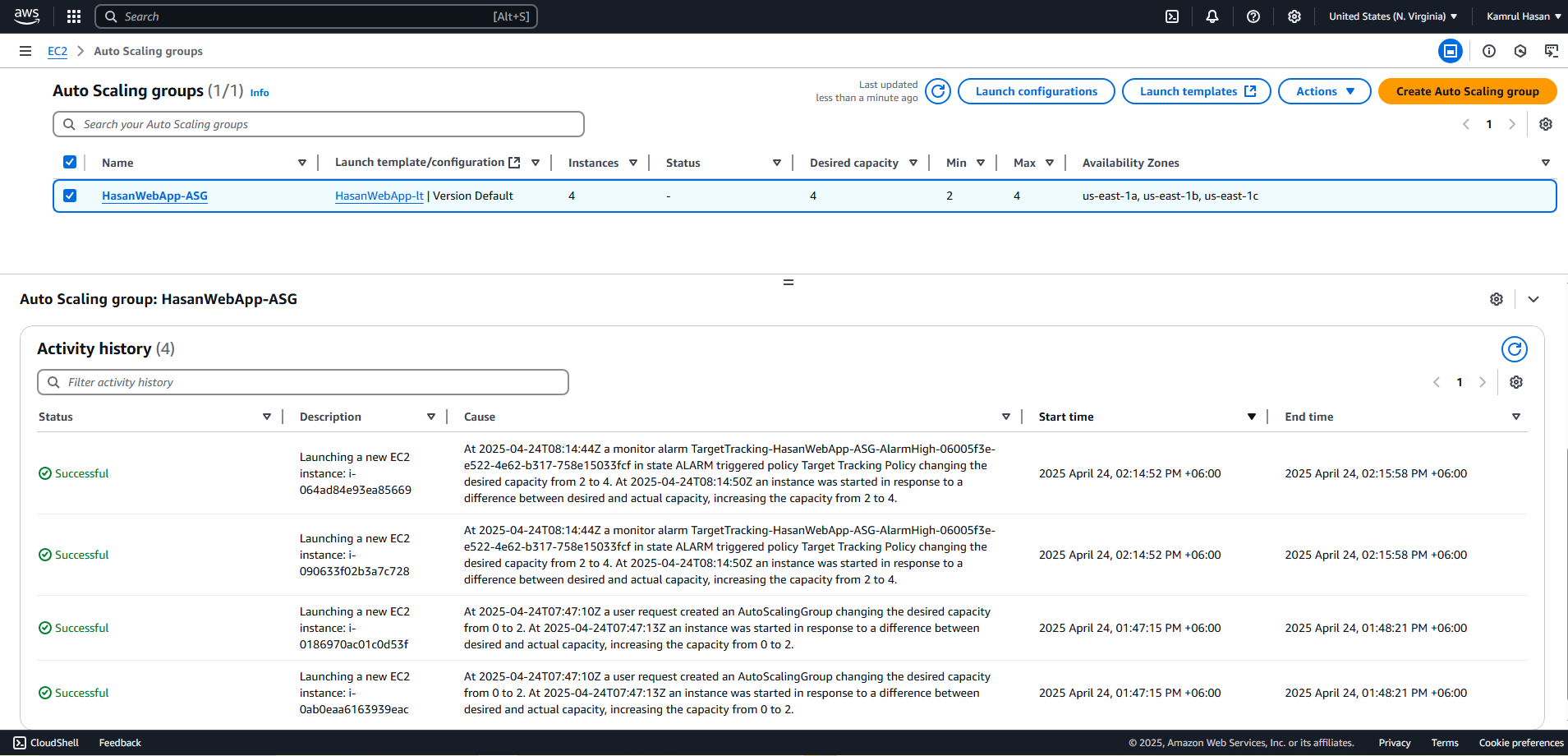The image size is (1568, 756).
Task: Click the EC2 breadcrumb link
Action: (x=57, y=51)
